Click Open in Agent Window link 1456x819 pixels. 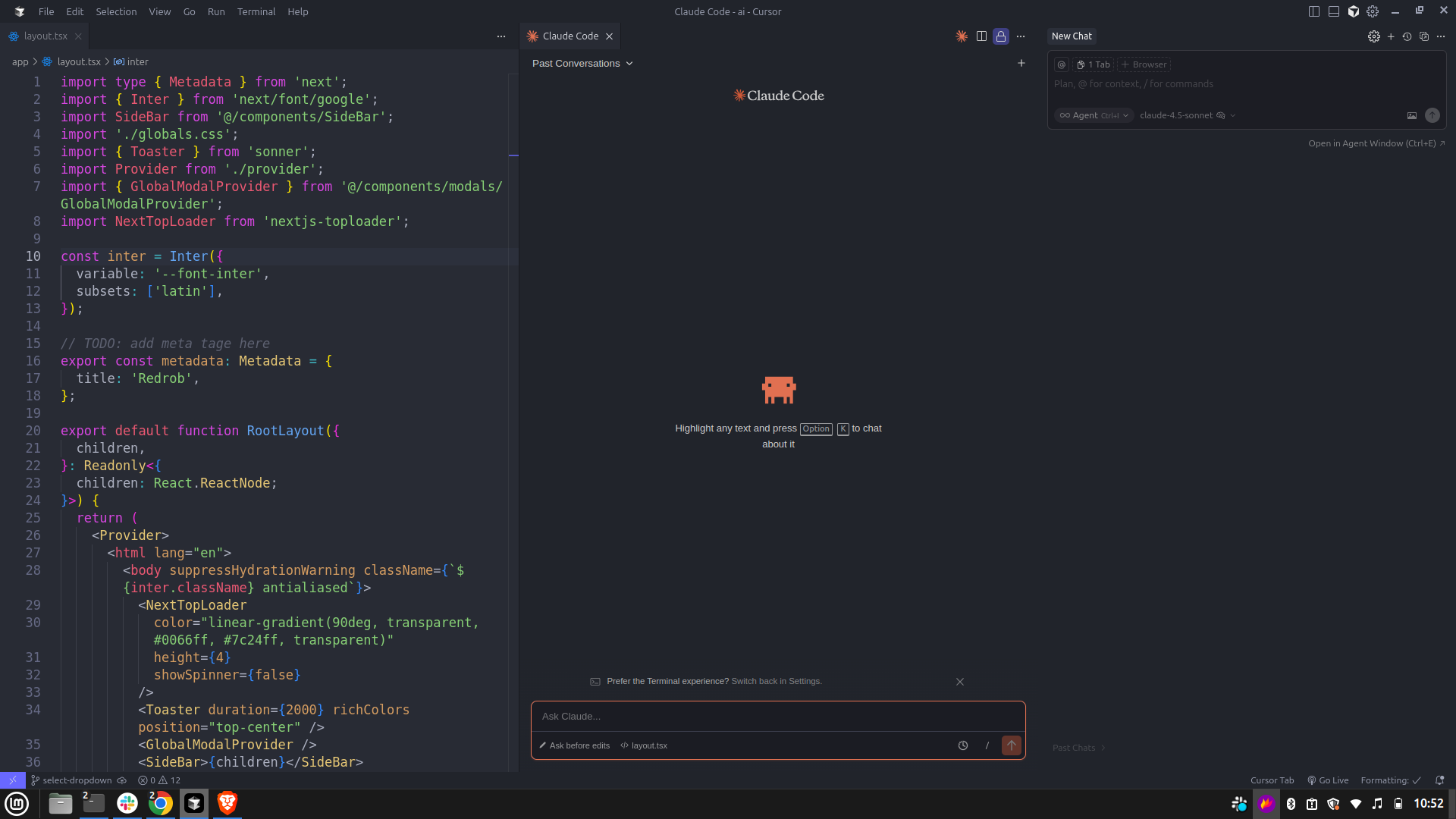click(x=1374, y=143)
